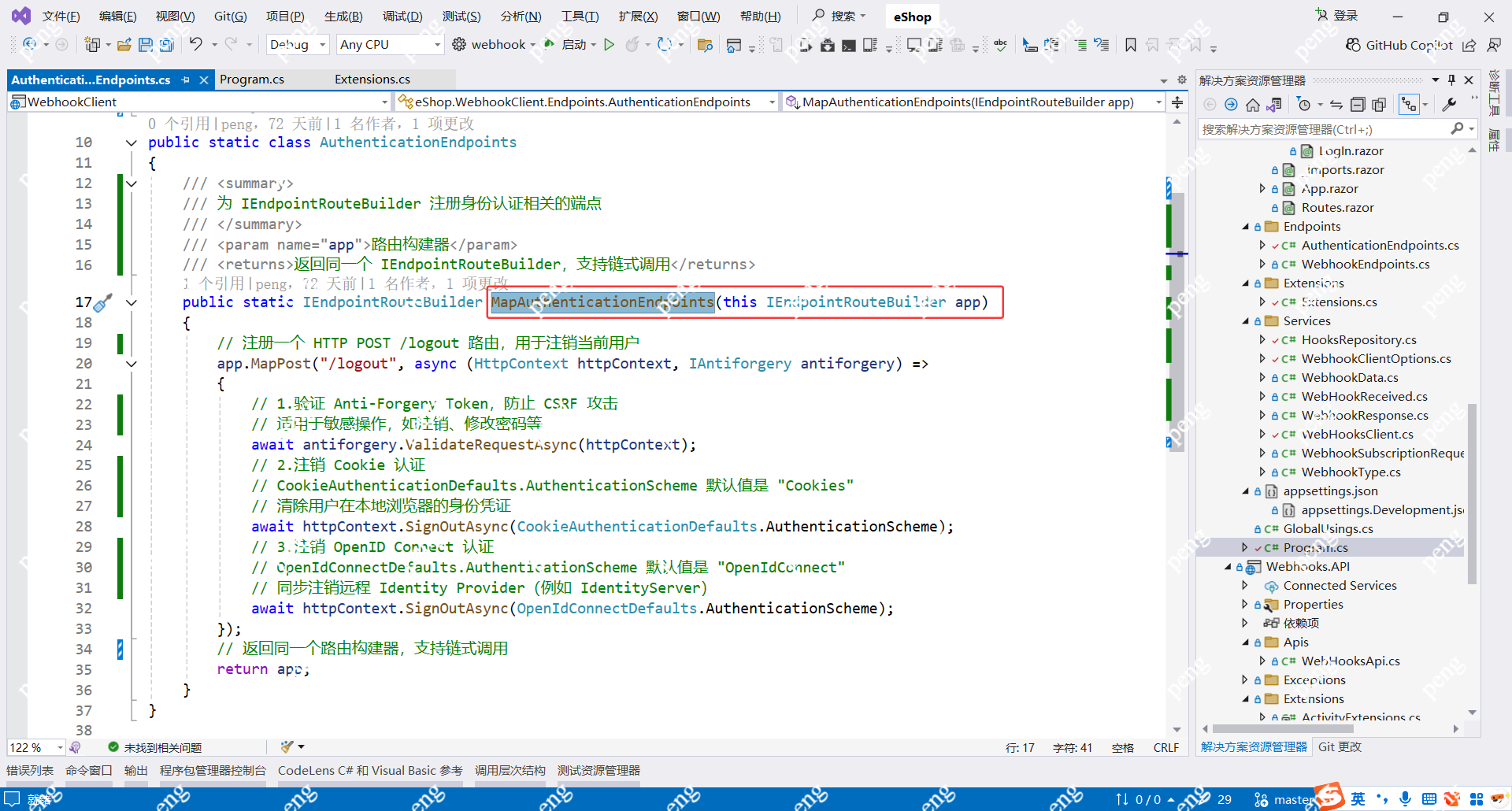Expand the Connected Services node

1245,586
